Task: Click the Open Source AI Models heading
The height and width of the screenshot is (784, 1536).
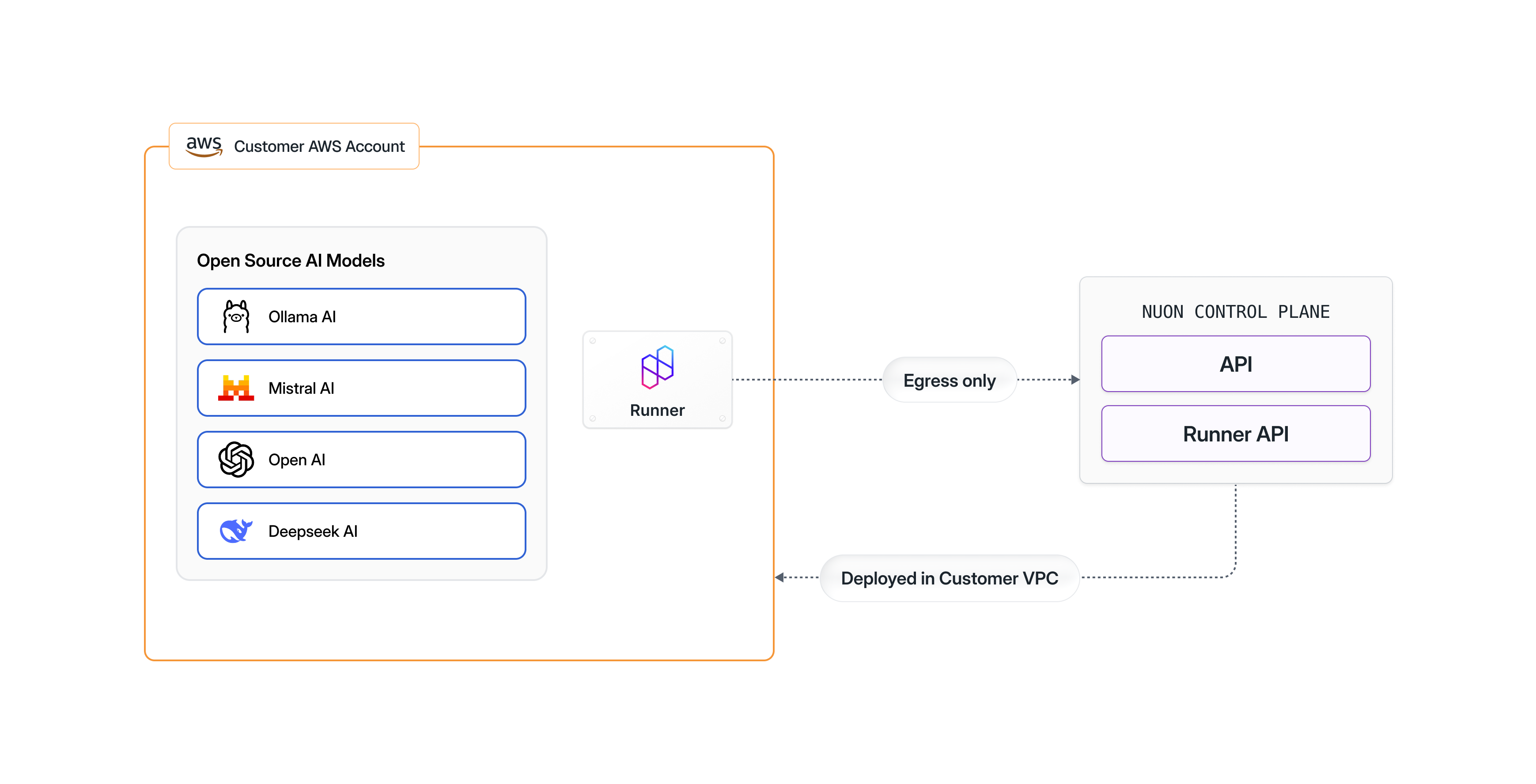Action: (291, 260)
